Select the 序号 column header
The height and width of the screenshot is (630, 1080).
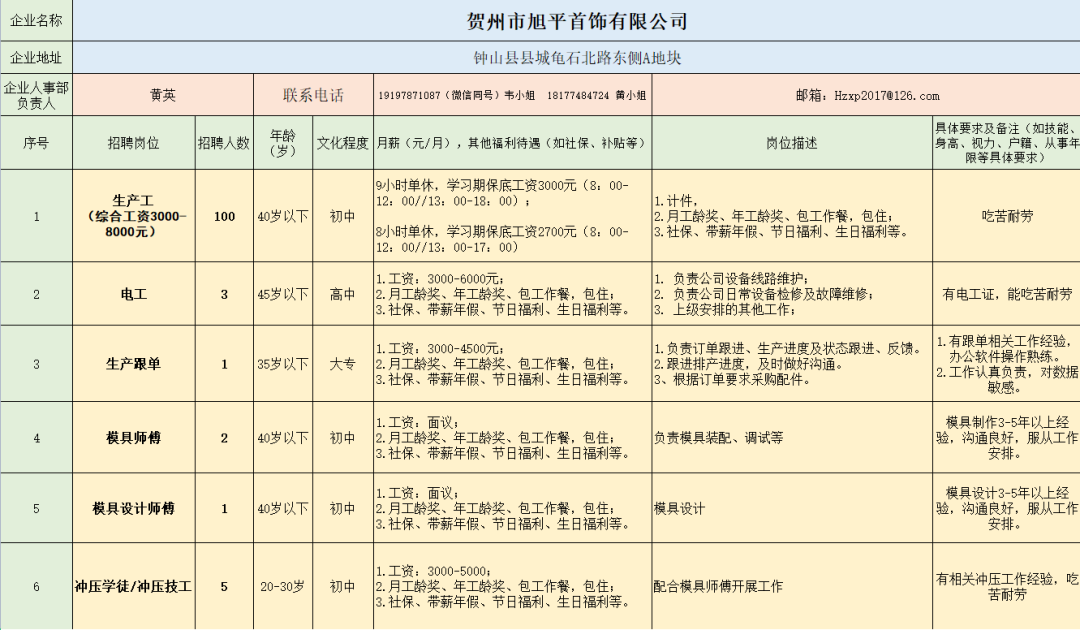[36, 143]
